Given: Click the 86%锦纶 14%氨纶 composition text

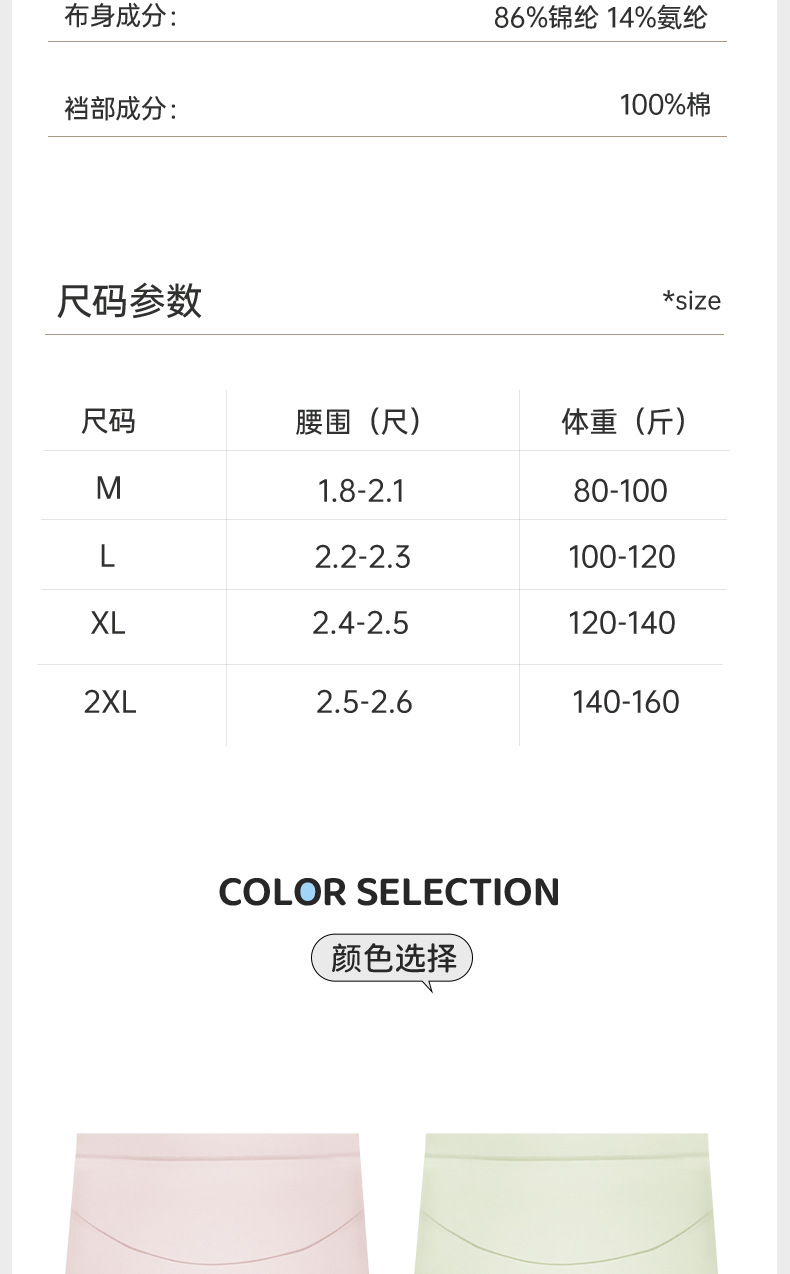Looking at the screenshot, I should point(600,18).
